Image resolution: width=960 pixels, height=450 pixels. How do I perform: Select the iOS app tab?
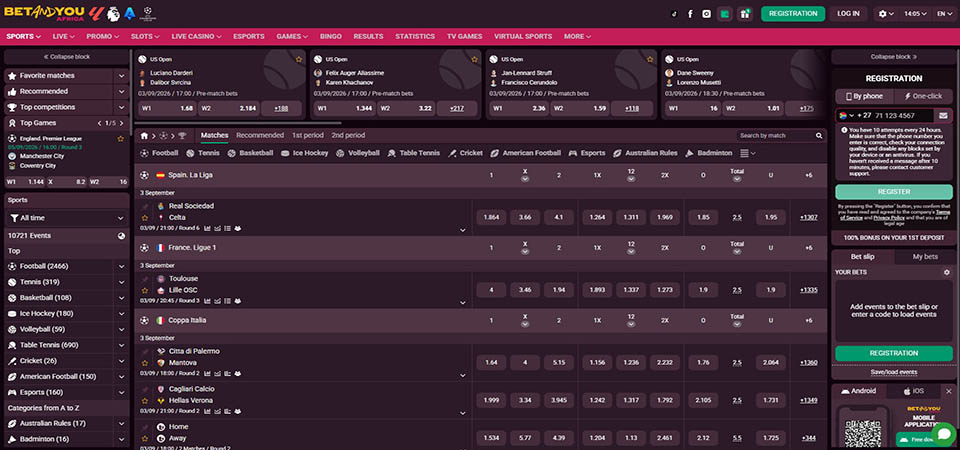pos(913,391)
